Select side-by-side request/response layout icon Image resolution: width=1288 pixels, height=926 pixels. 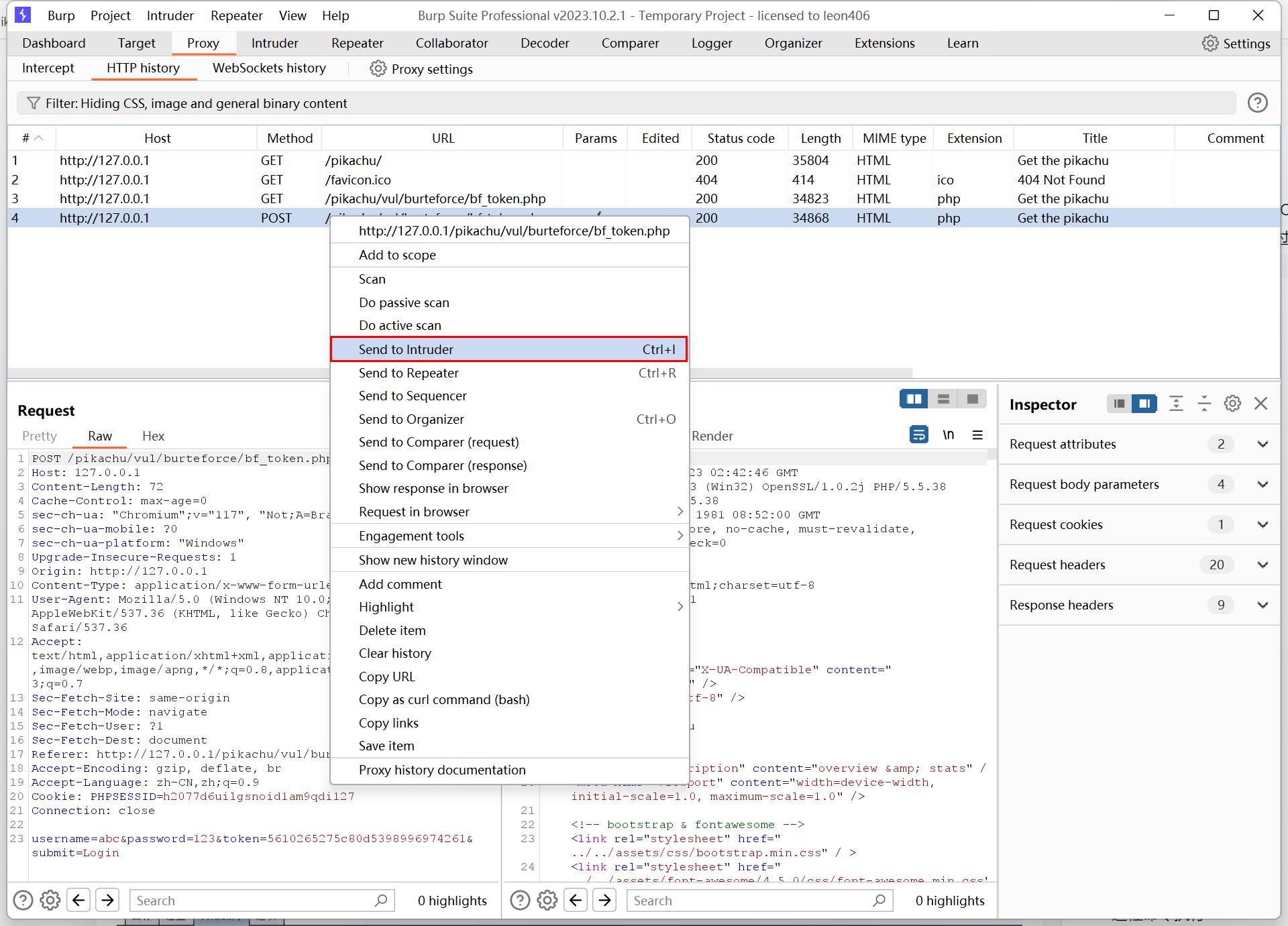pos(914,399)
